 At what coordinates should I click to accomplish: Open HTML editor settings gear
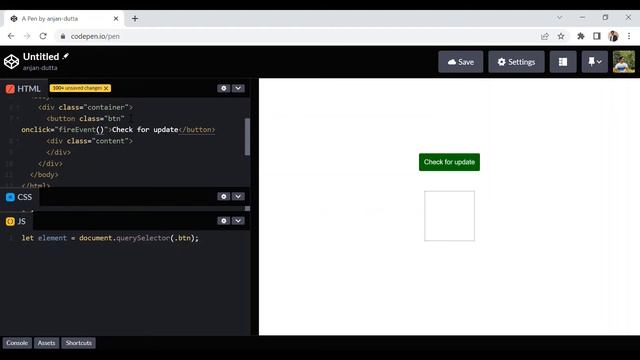(223, 88)
